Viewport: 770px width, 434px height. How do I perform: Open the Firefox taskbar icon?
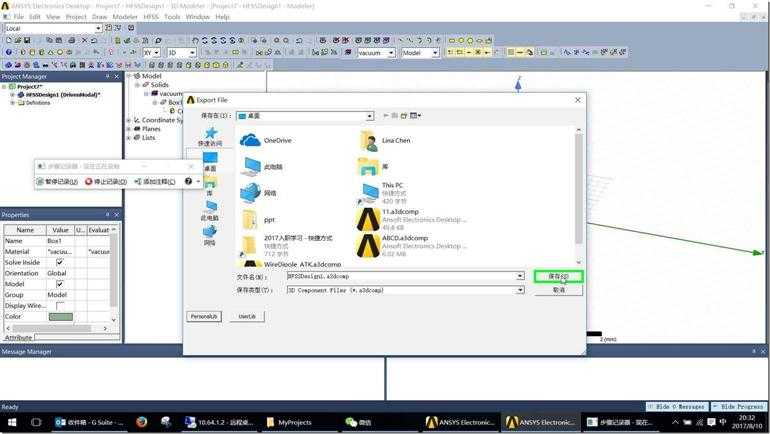click(x=141, y=422)
